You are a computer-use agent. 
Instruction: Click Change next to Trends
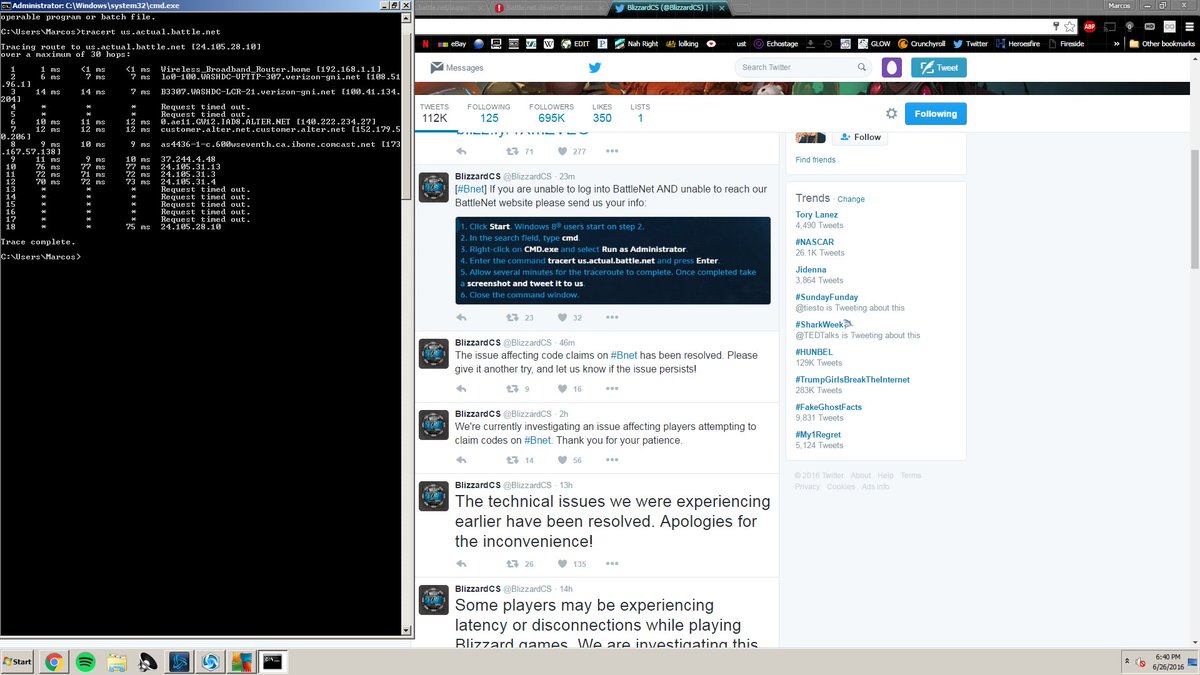(851, 199)
